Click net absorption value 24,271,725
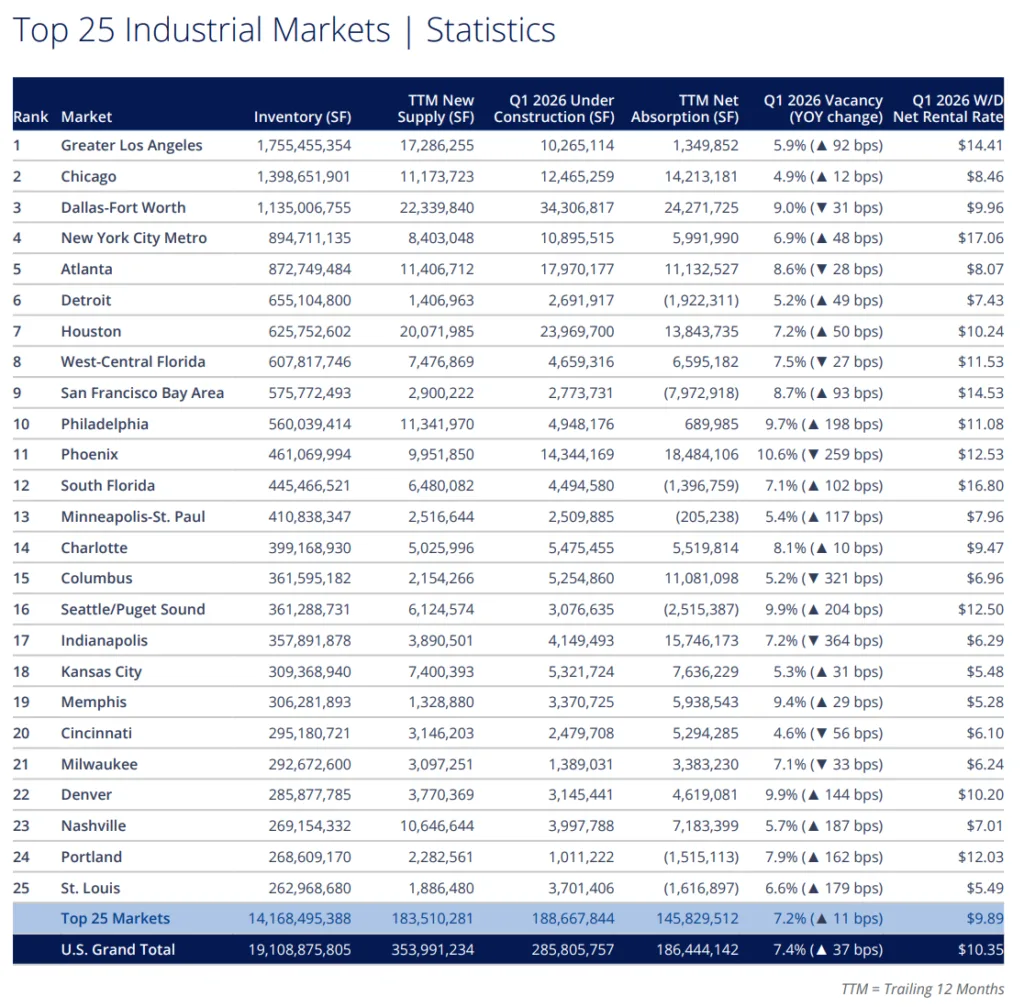The height and width of the screenshot is (1007, 1024). click(701, 208)
